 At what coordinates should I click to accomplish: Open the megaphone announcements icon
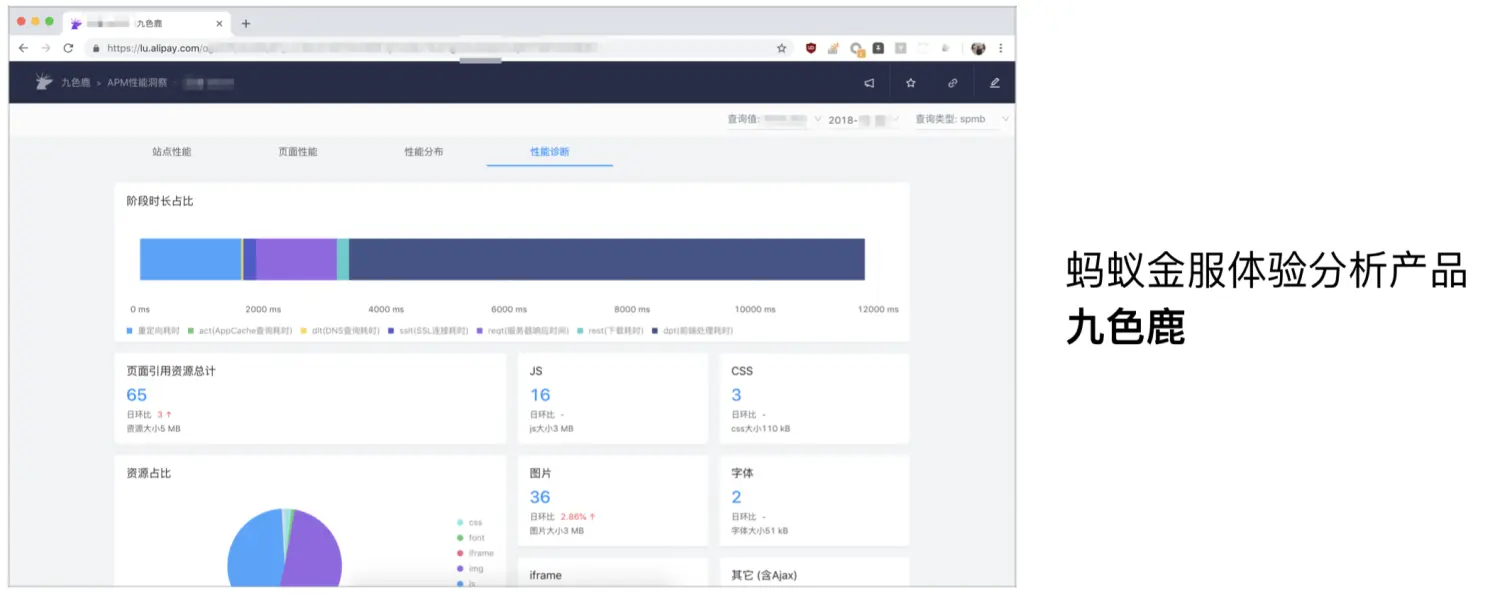pos(869,83)
